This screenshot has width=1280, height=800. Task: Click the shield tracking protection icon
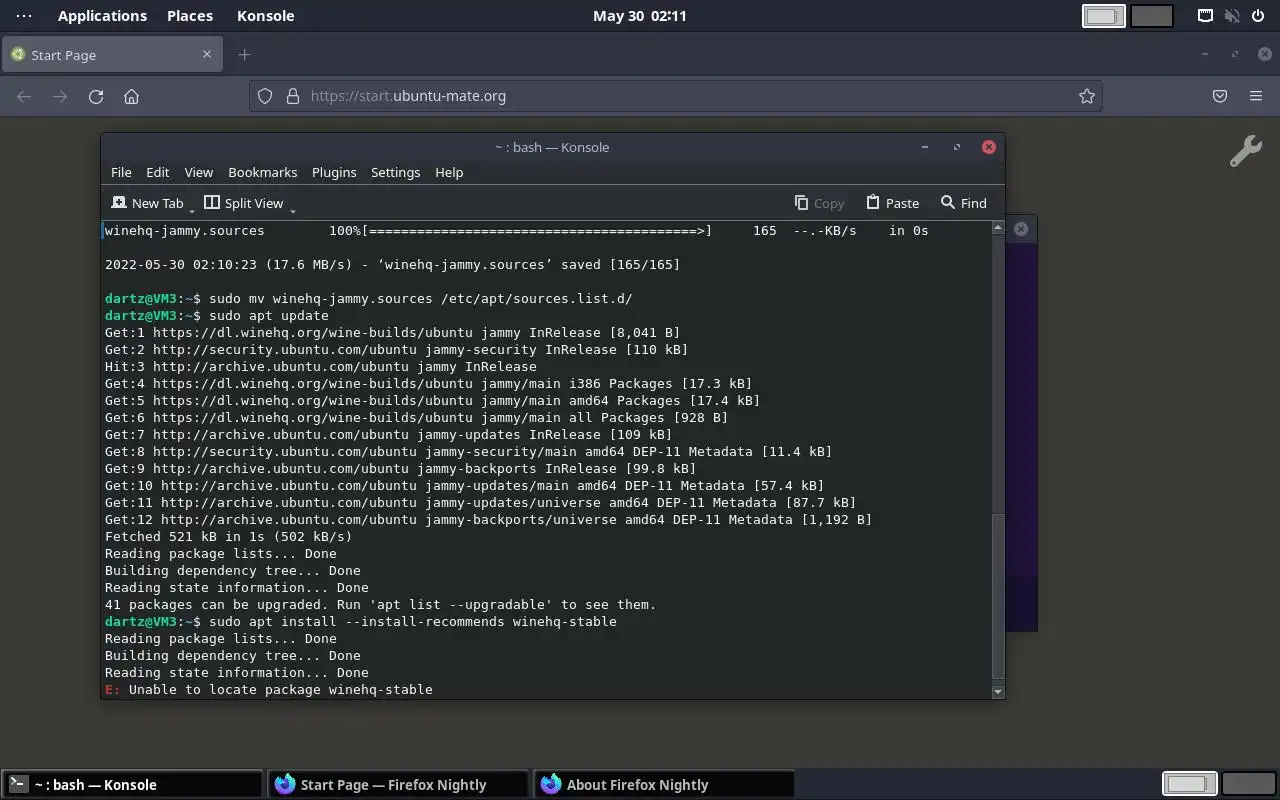point(265,96)
